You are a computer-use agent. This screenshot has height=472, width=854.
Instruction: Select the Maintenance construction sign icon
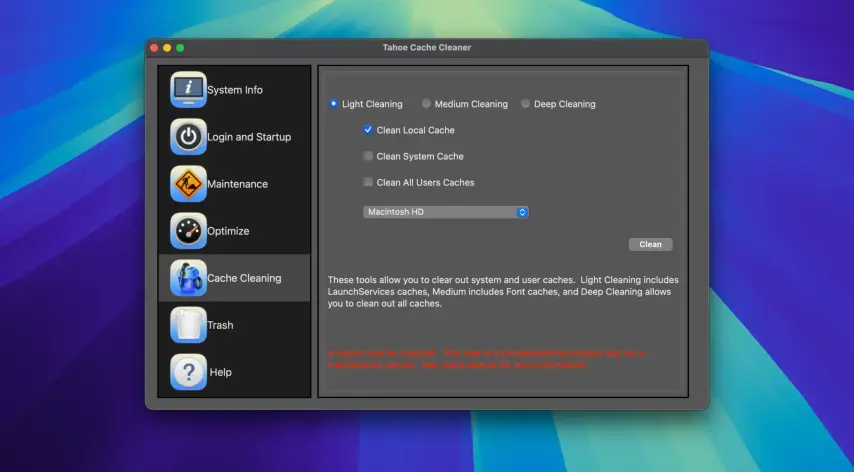point(188,184)
